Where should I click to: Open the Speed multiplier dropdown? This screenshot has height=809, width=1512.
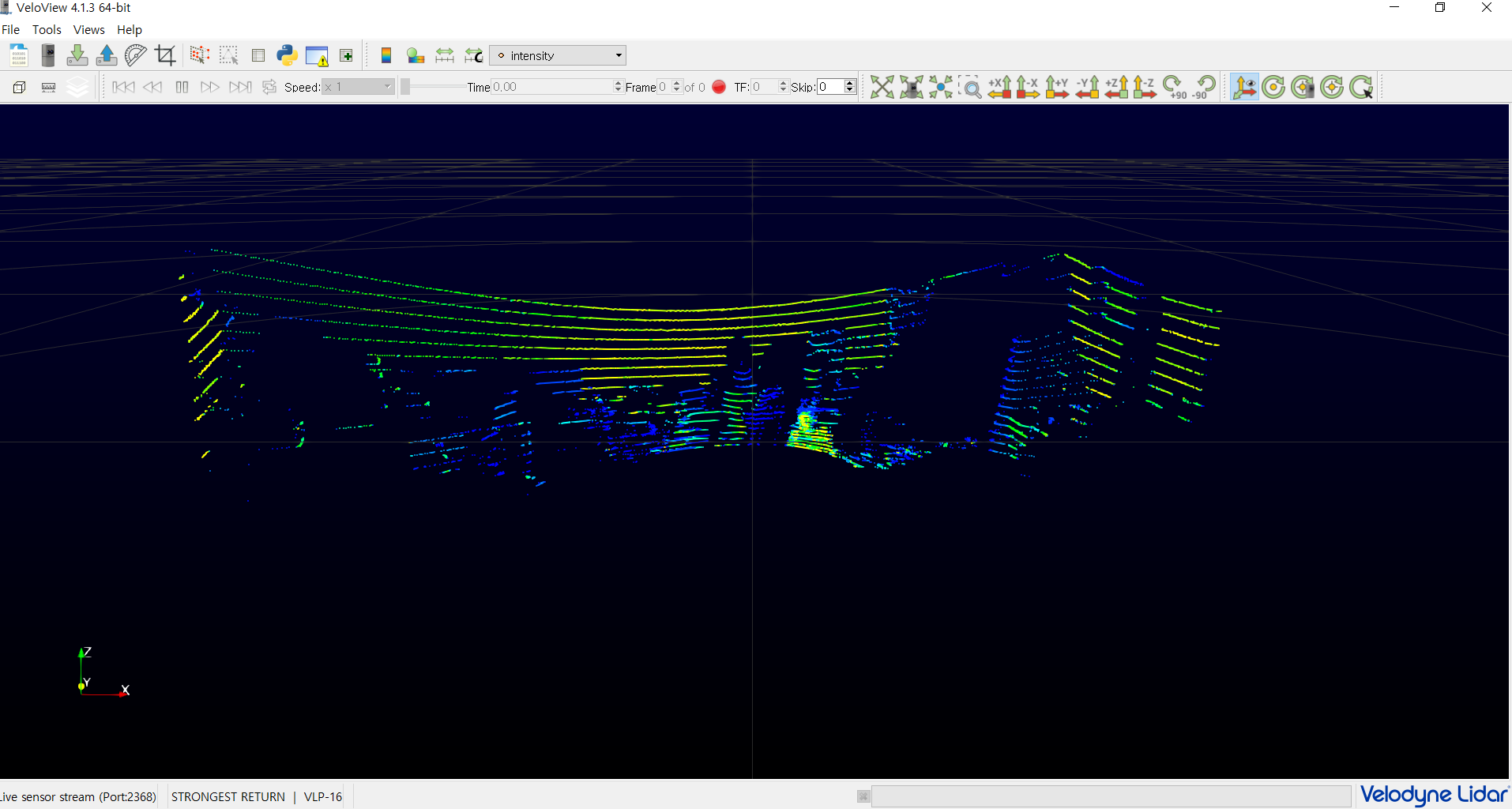tap(358, 87)
